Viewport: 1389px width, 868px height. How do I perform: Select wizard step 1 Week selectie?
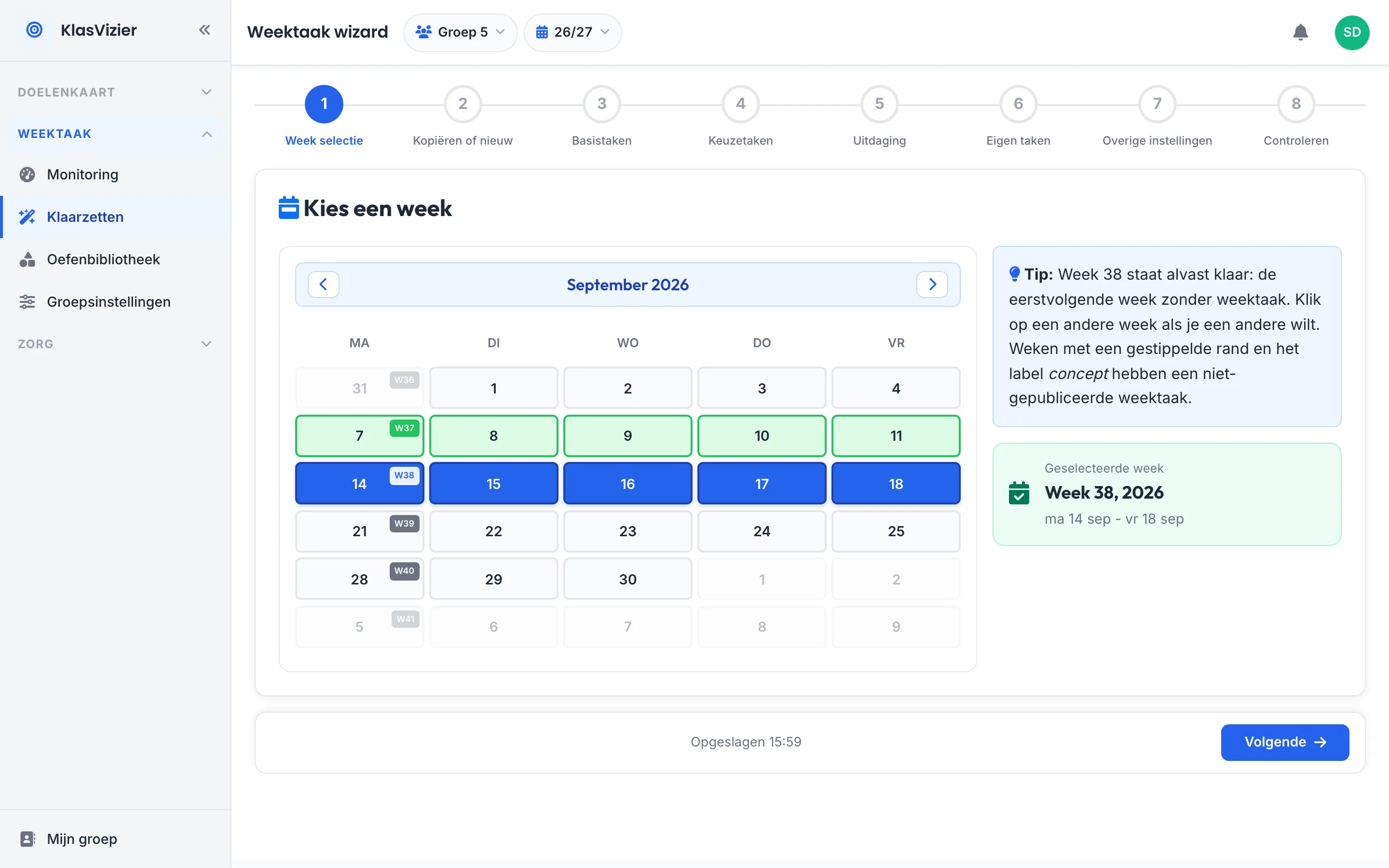tap(324, 116)
